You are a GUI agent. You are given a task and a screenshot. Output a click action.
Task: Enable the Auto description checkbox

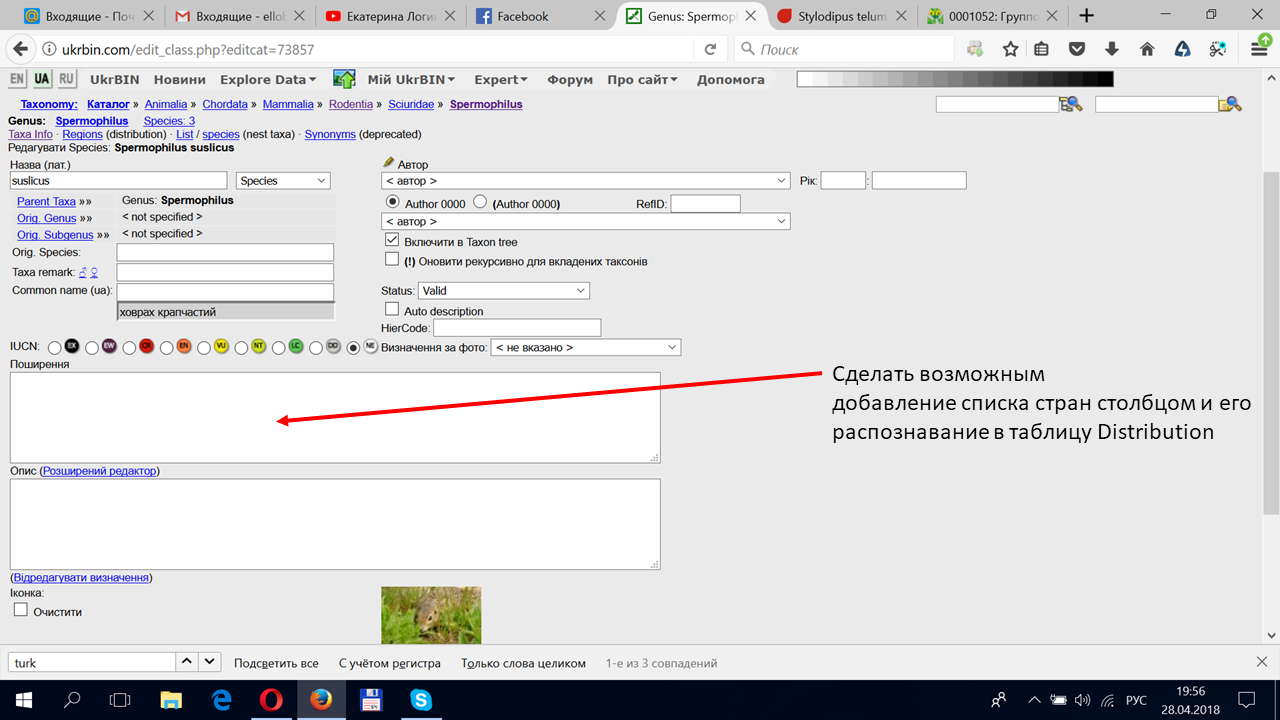coord(392,310)
